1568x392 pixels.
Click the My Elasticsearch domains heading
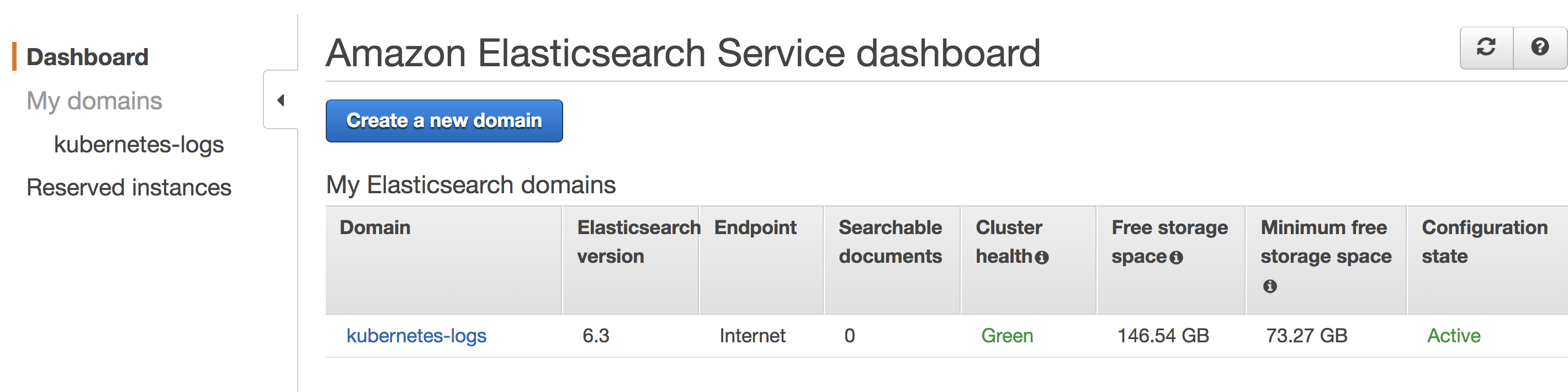point(470,184)
